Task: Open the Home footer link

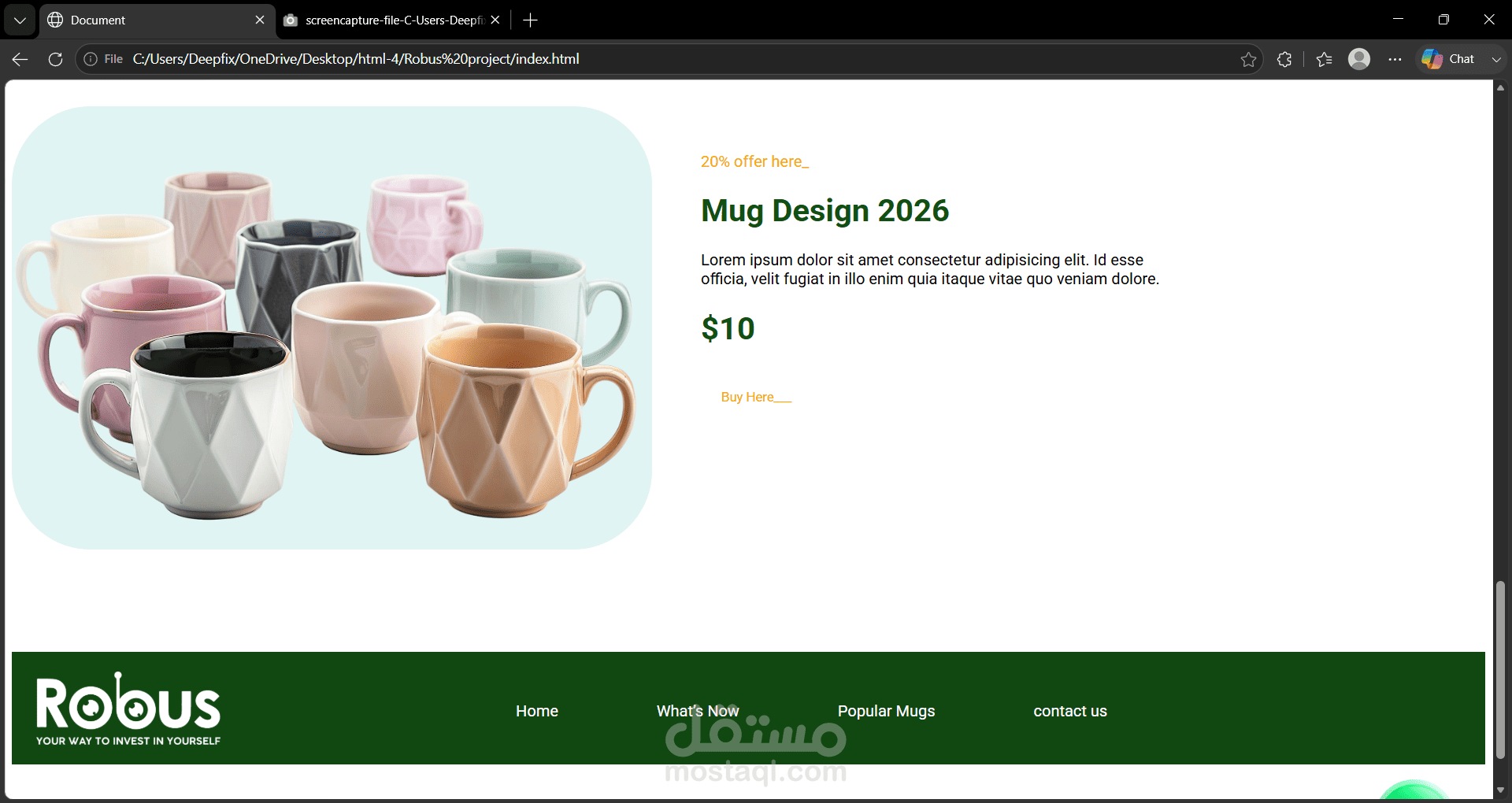Action: click(537, 711)
